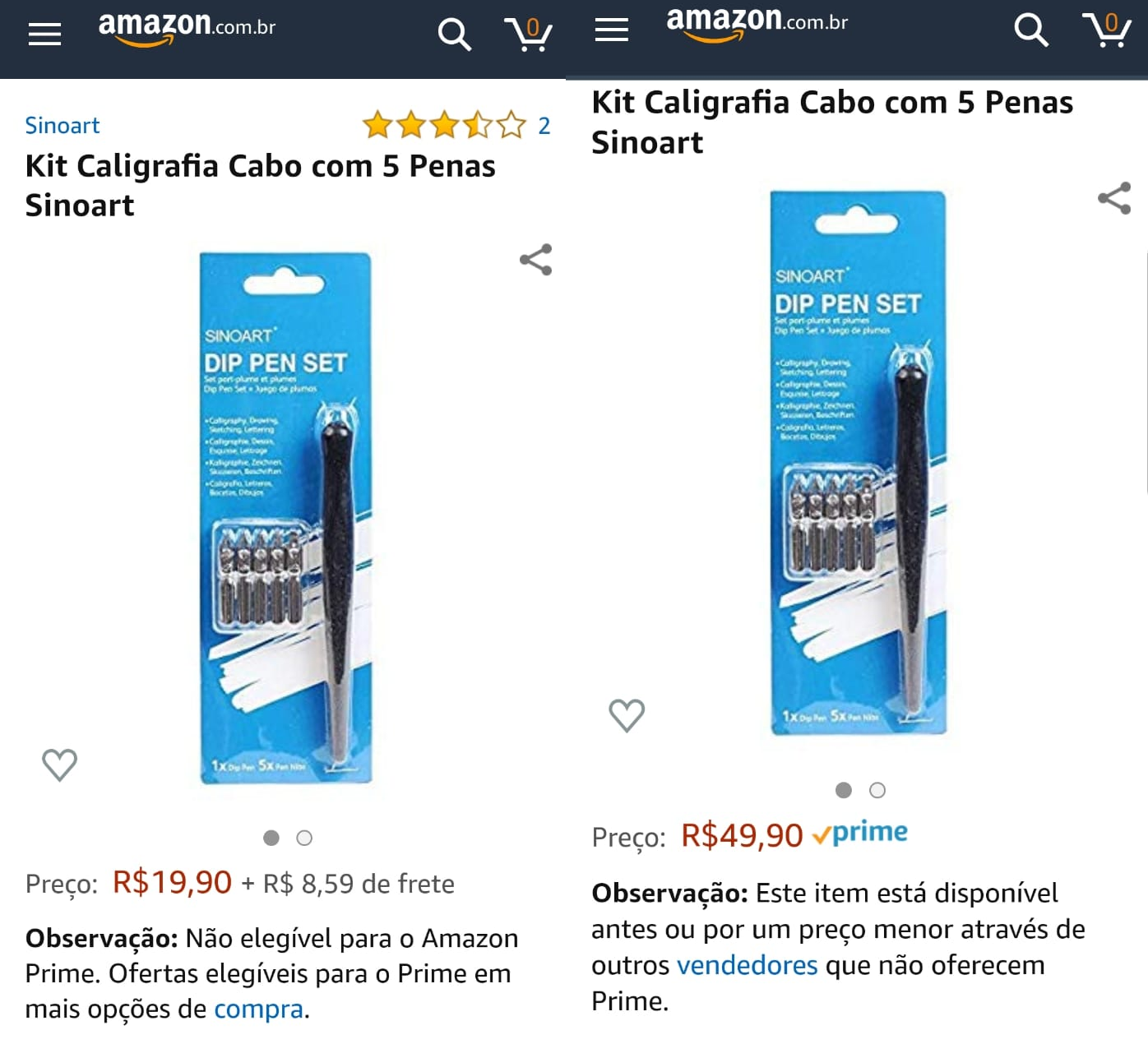Tap the search icon in left header
The width and height of the screenshot is (1148, 1044).
click(454, 35)
